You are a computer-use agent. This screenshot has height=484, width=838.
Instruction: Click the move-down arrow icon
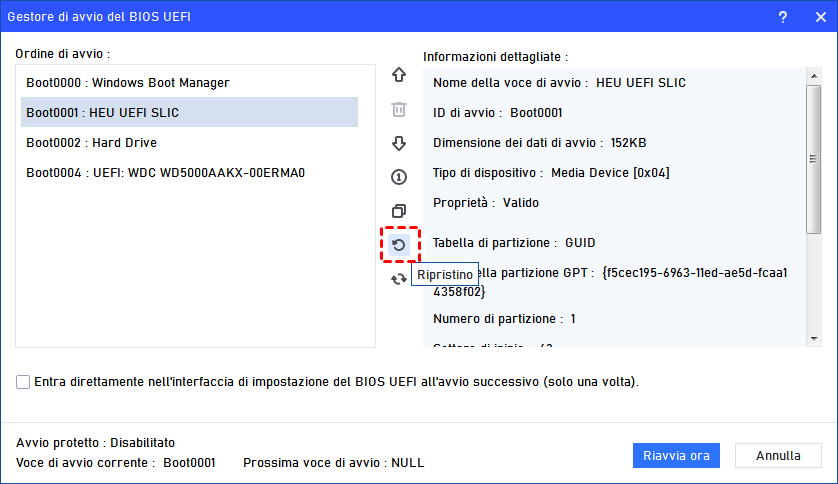[399, 143]
